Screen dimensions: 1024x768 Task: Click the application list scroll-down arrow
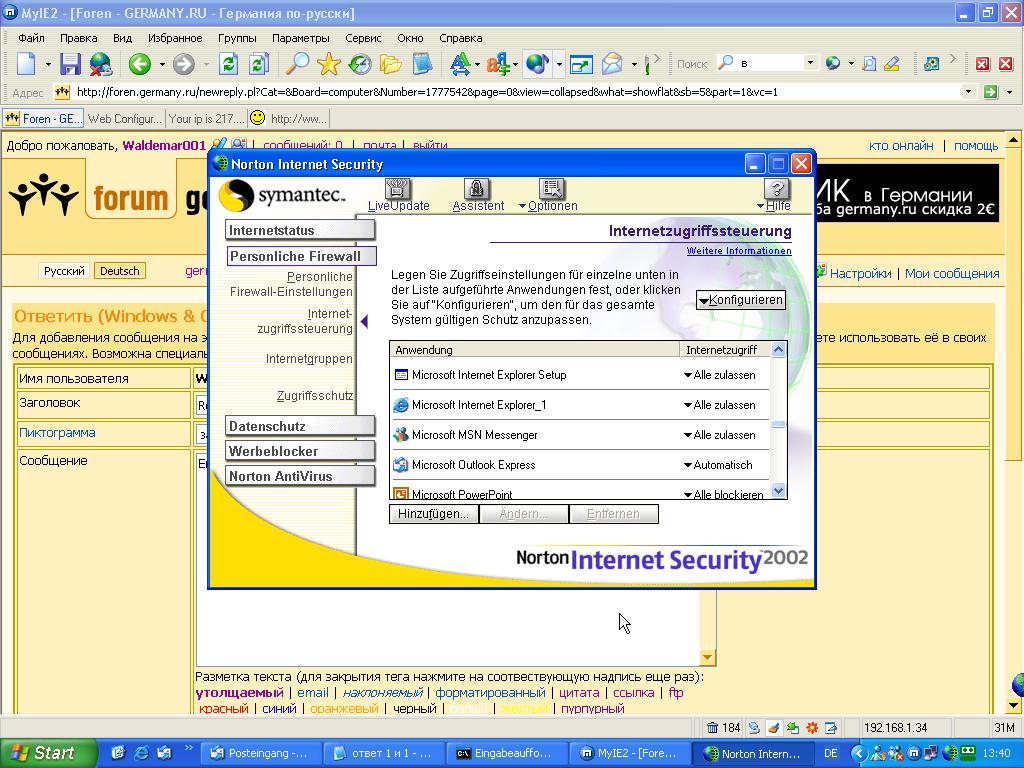(x=778, y=490)
